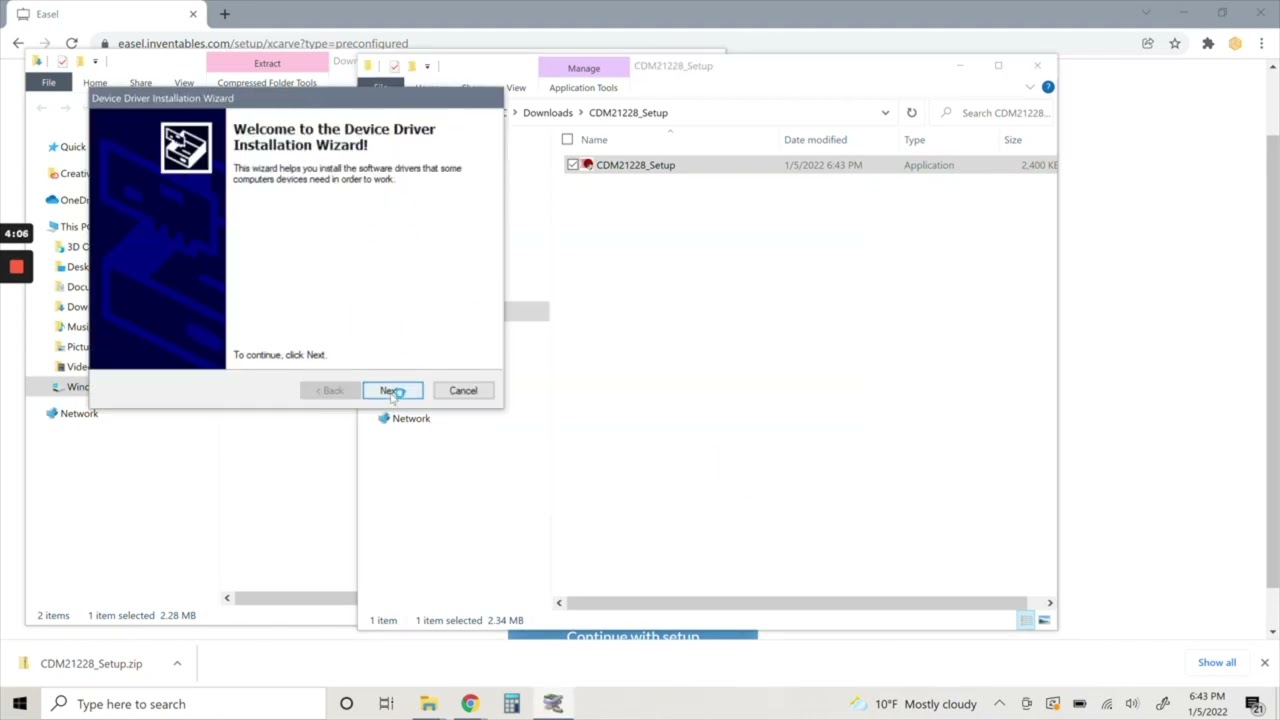Open a new Chrome tab
Viewport: 1280px width, 720px height.
click(224, 14)
